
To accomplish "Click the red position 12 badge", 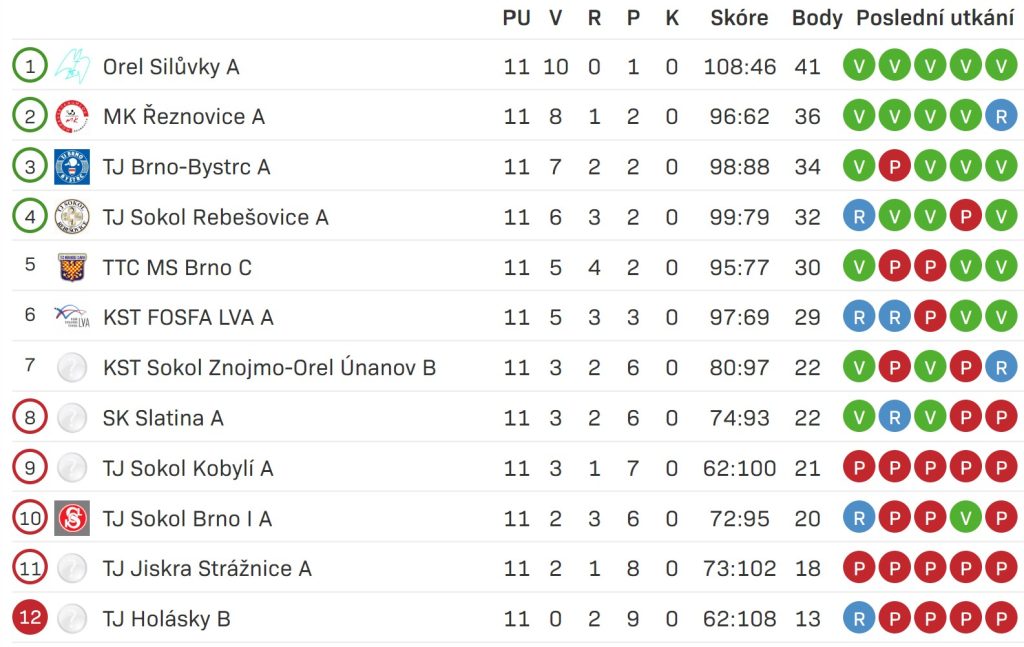I will (x=30, y=617).
